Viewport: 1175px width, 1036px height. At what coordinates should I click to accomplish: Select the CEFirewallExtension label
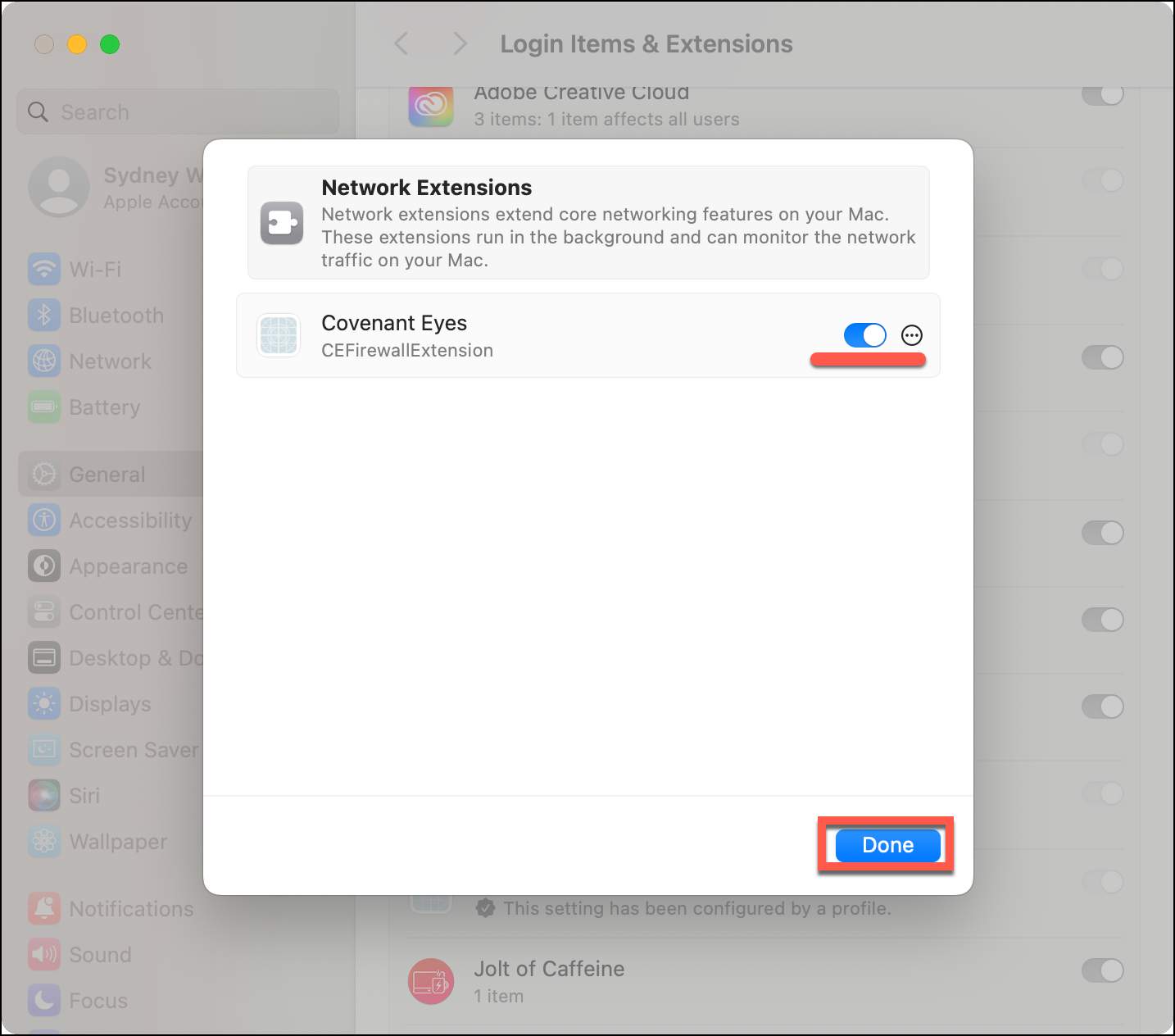click(407, 351)
